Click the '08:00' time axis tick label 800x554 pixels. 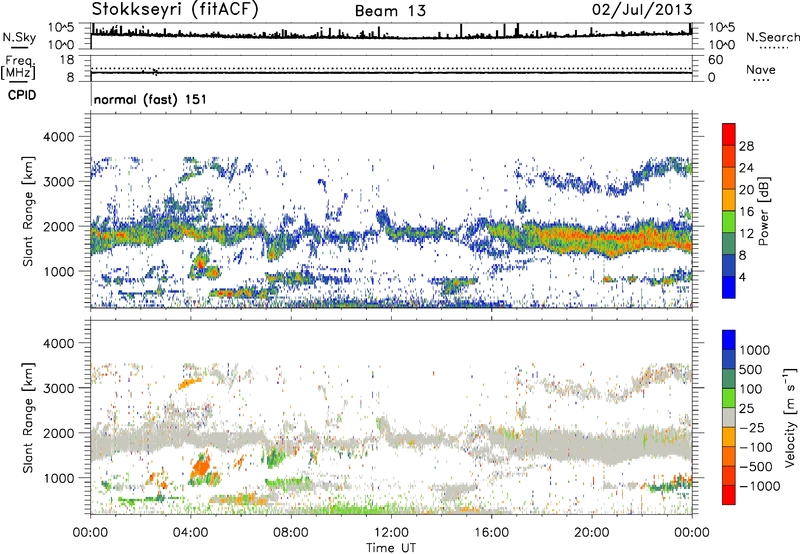(290, 533)
